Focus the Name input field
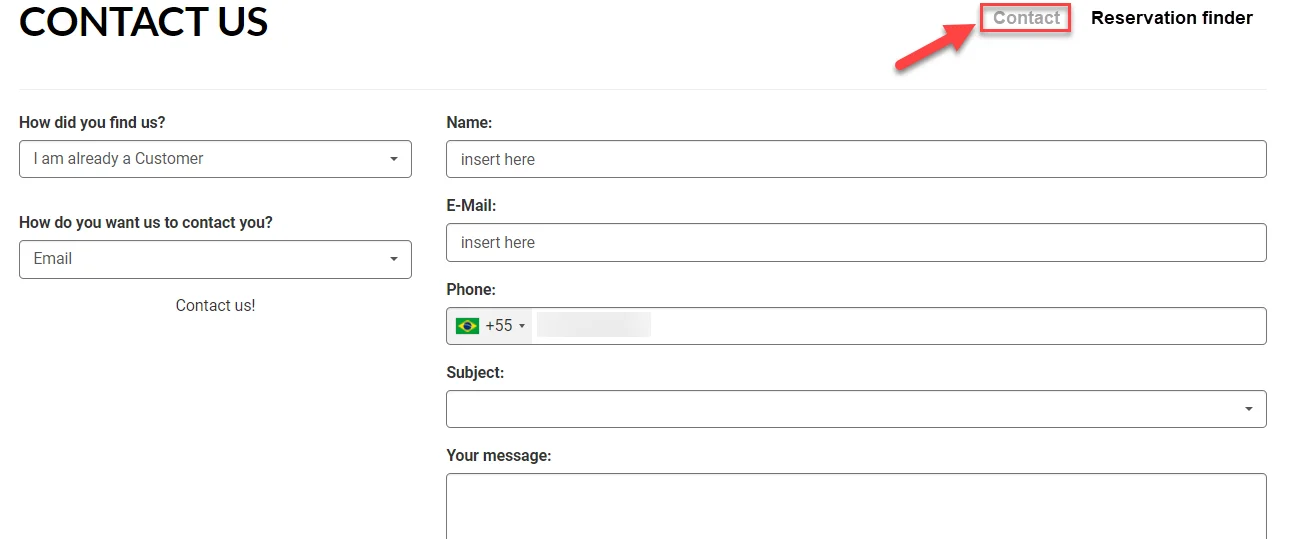 tap(856, 159)
